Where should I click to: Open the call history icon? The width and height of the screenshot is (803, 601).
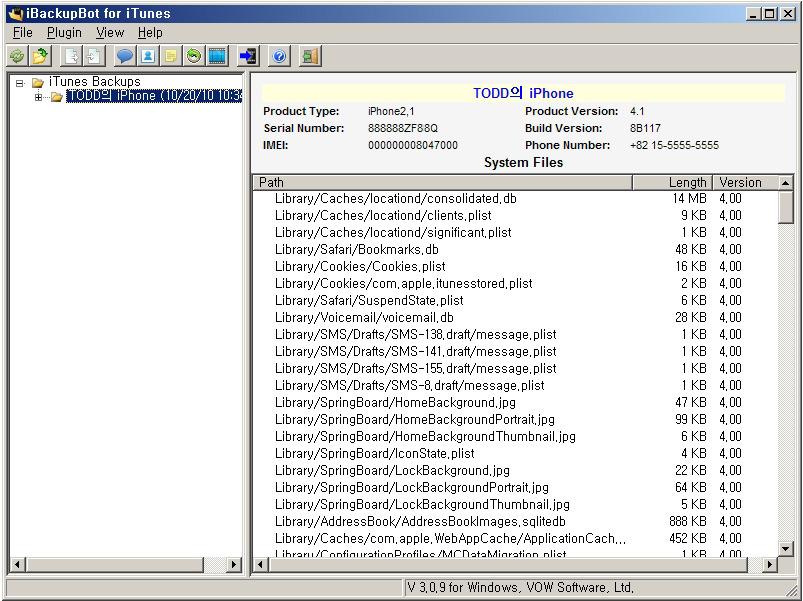pyautogui.click(x=194, y=56)
